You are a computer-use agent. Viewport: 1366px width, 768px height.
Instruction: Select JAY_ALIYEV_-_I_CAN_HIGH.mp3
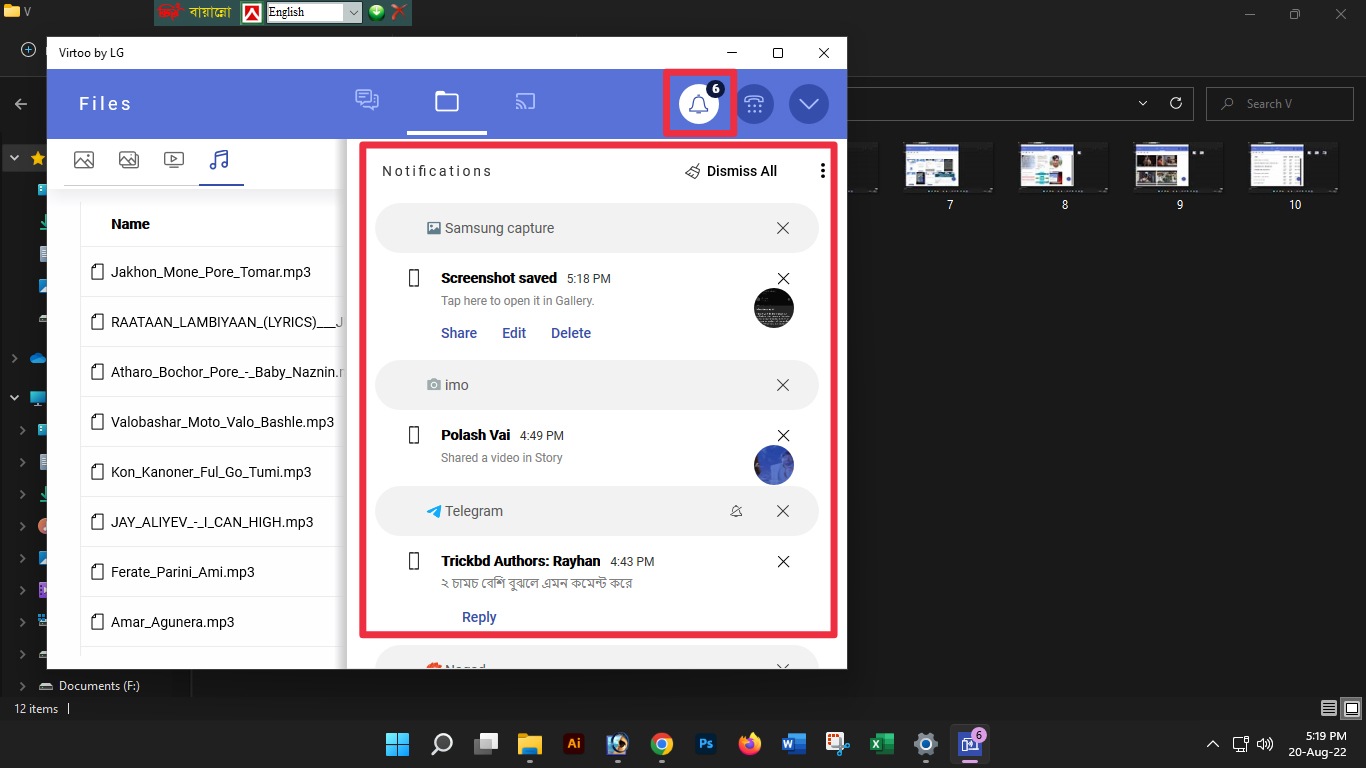pos(212,522)
